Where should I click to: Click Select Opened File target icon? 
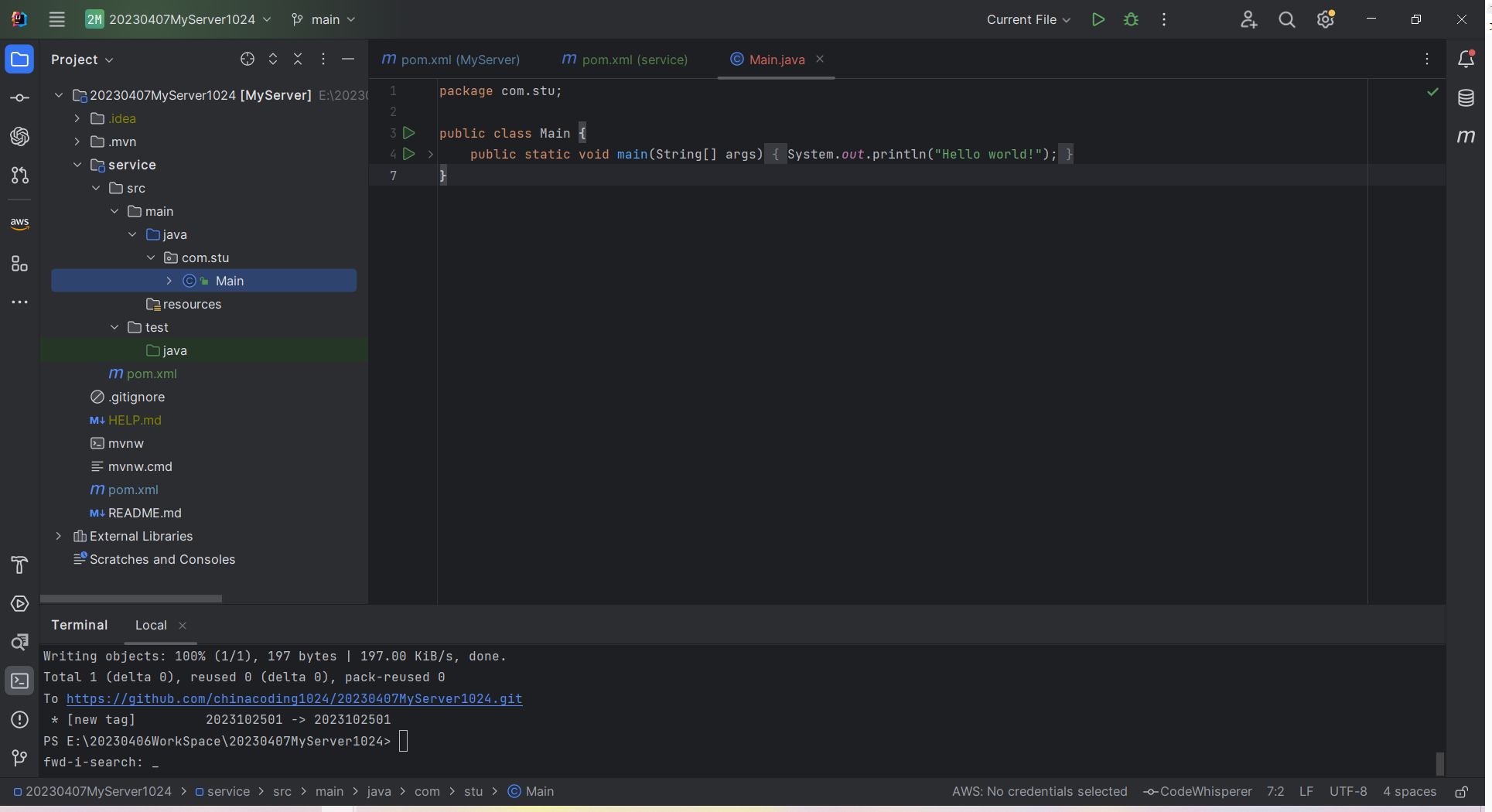tap(248, 60)
